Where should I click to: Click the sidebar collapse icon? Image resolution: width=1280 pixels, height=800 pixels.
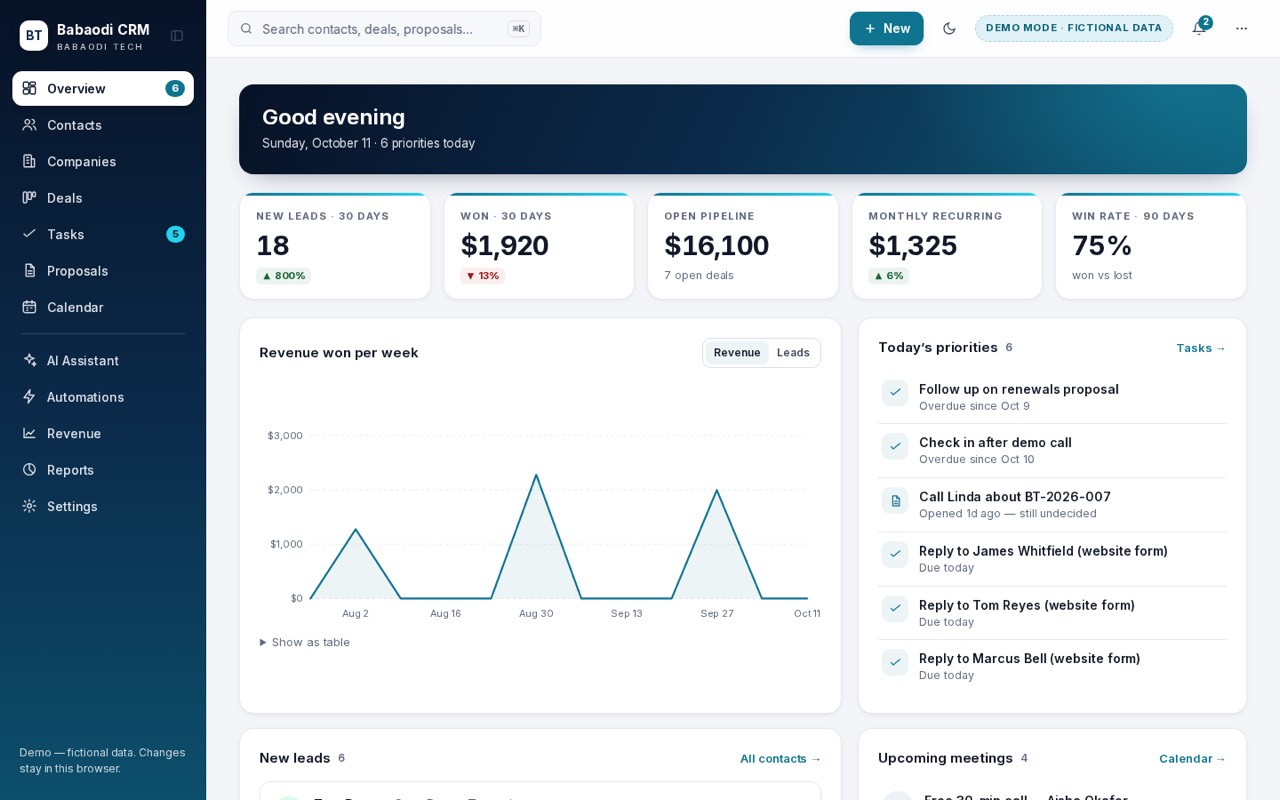(x=177, y=36)
